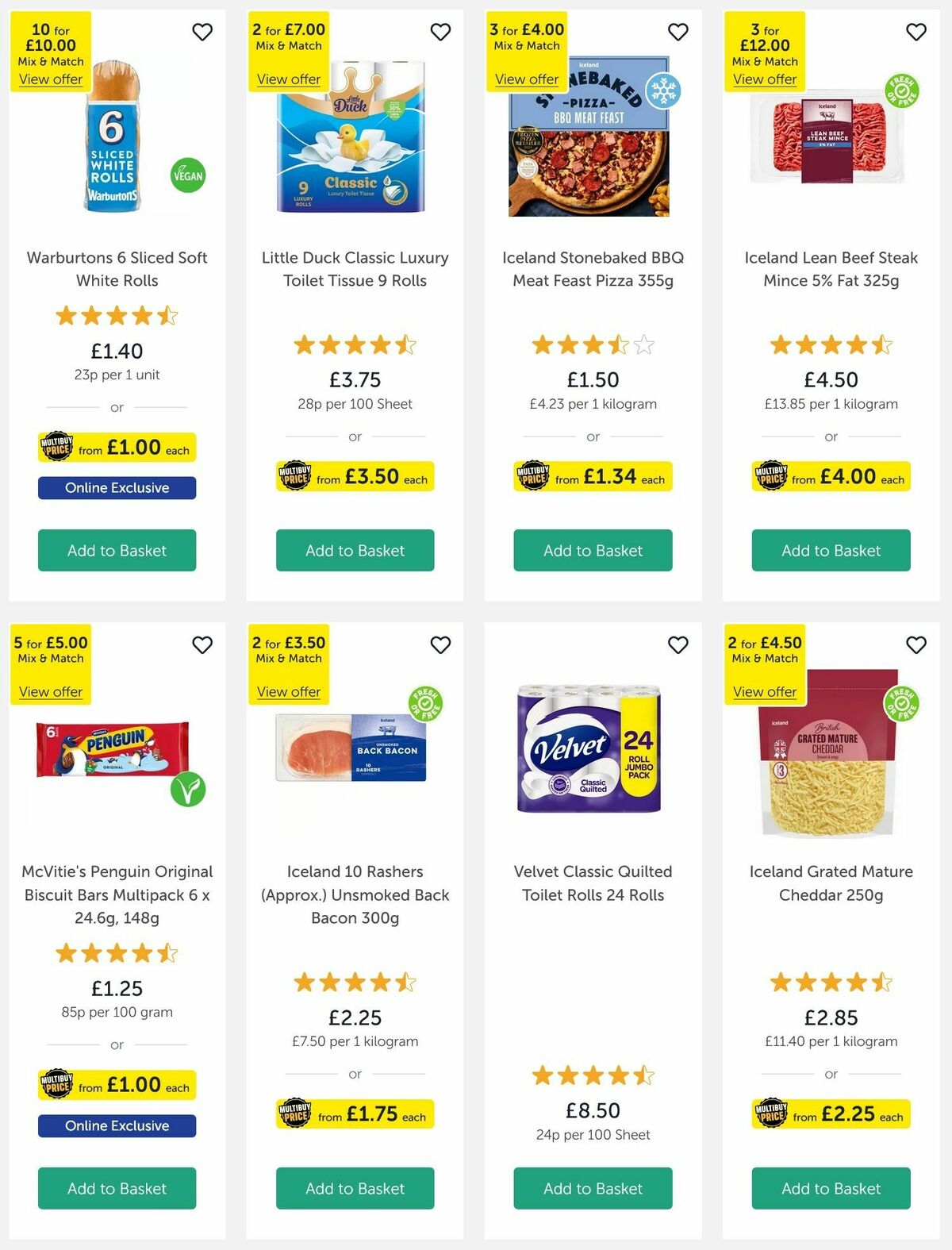
Task: Open View offer for 3 for £12 mince
Action: pyautogui.click(x=765, y=79)
